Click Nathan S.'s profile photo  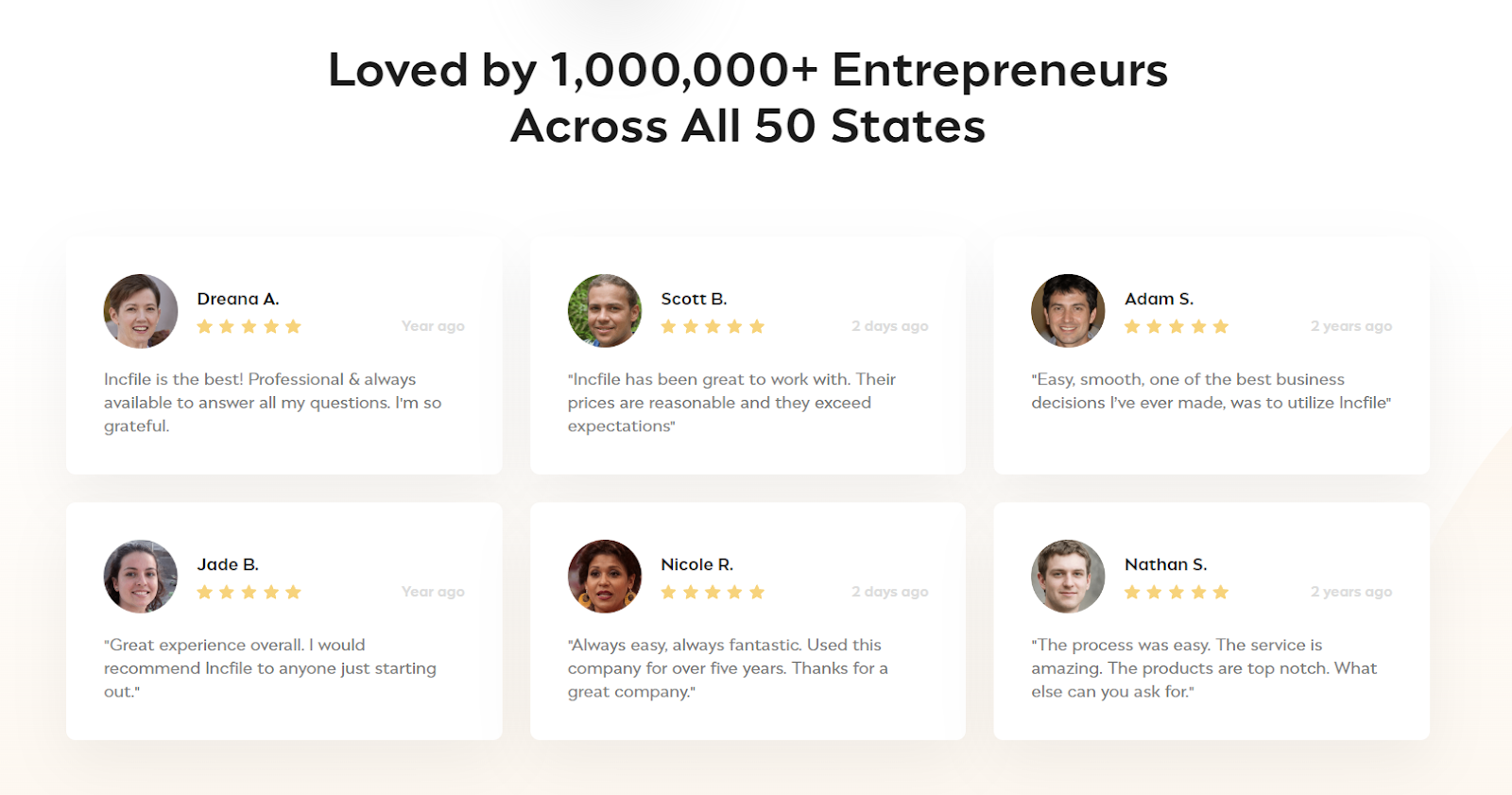[x=1068, y=577]
